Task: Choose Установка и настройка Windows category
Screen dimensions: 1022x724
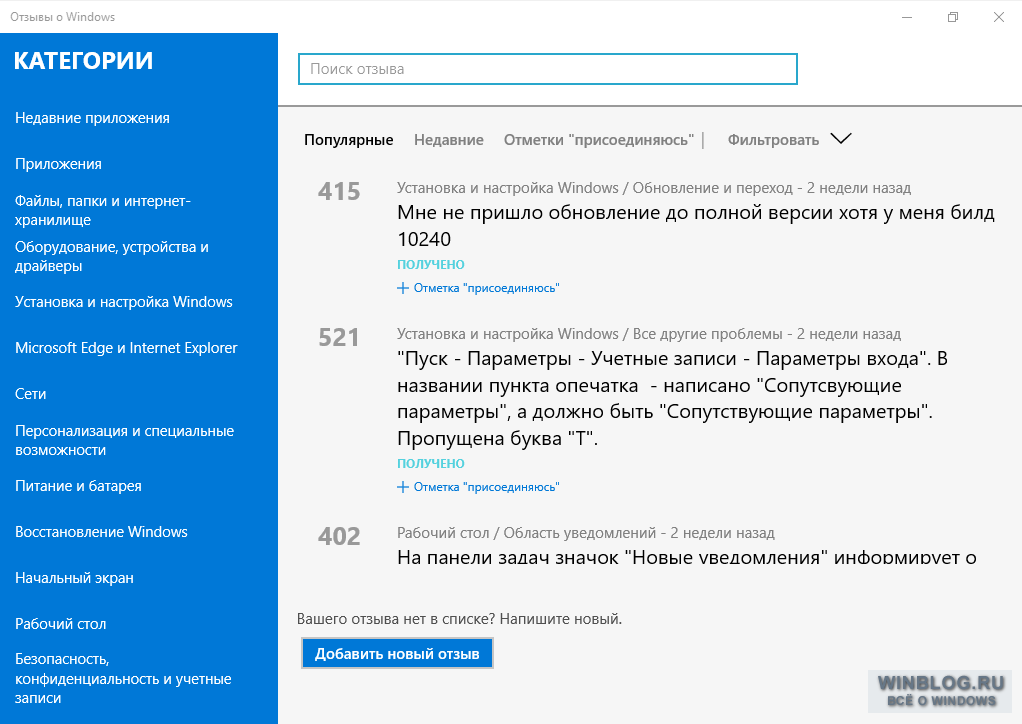Action: [x=124, y=302]
